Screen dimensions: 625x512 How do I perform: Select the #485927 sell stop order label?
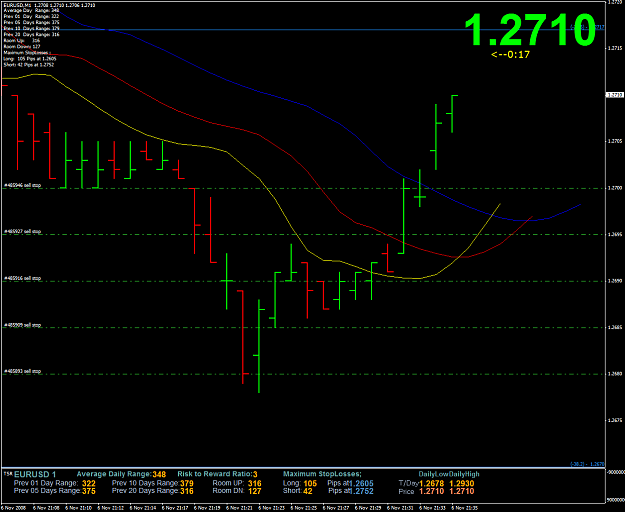coord(23,231)
